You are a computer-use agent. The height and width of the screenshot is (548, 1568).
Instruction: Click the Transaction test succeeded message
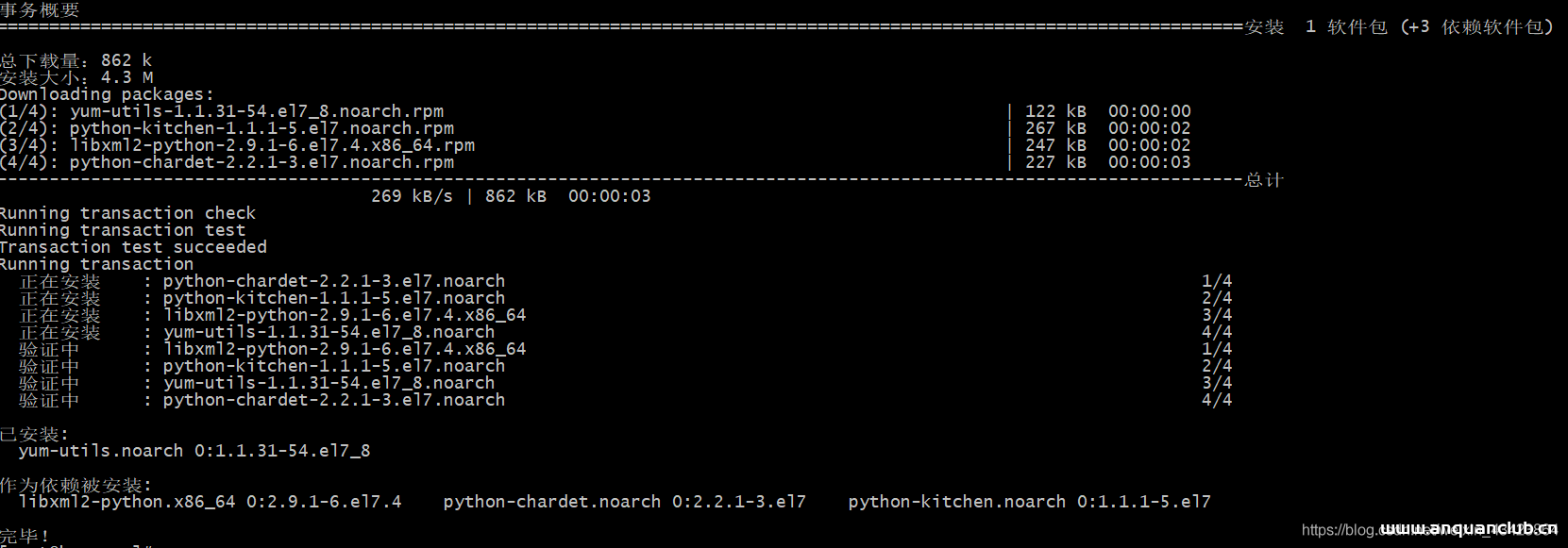point(133,247)
